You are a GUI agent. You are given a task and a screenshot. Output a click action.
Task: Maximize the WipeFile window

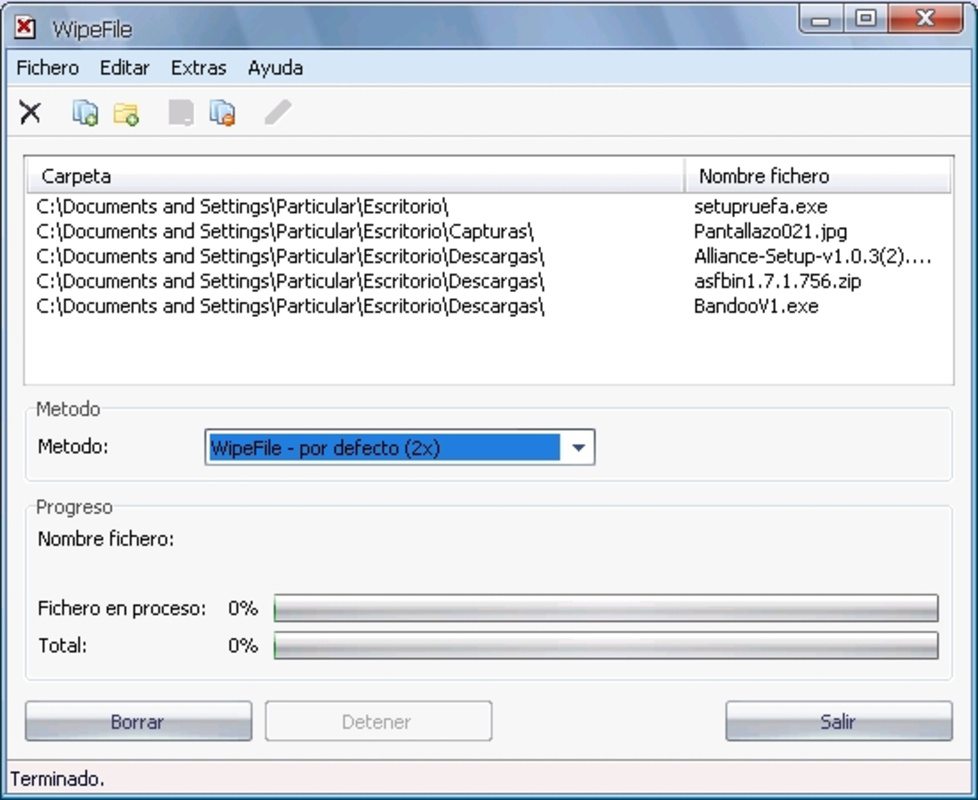(x=866, y=19)
